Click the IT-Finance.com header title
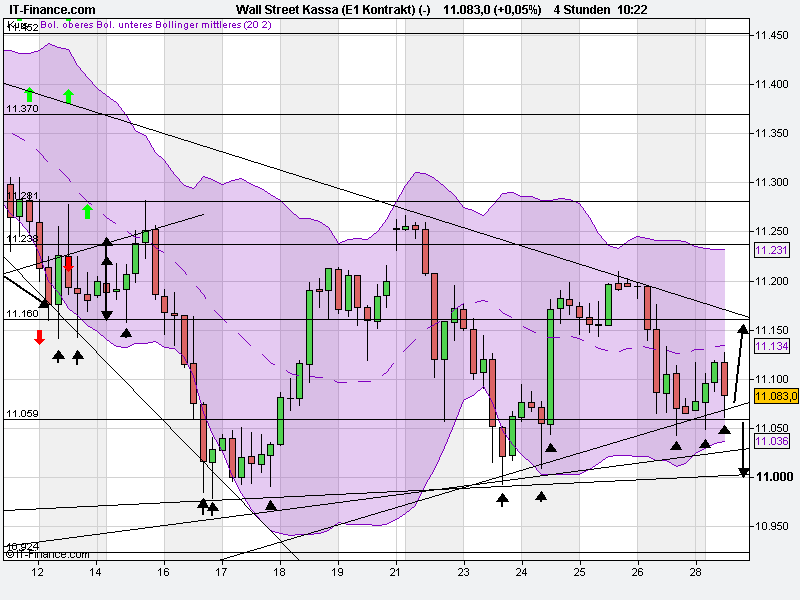The width and height of the screenshot is (800, 600). 52,10
